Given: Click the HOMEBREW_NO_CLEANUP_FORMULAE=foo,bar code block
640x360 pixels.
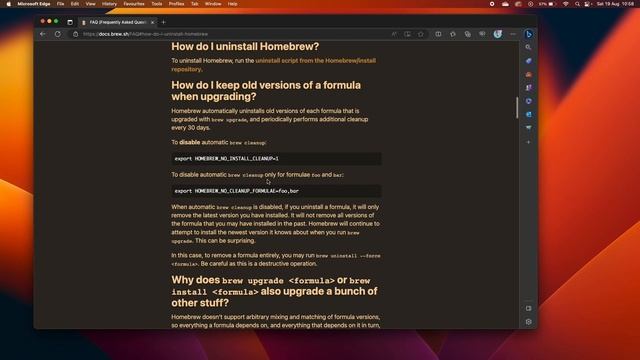Looking at the screenshot, I should [276, 191].
